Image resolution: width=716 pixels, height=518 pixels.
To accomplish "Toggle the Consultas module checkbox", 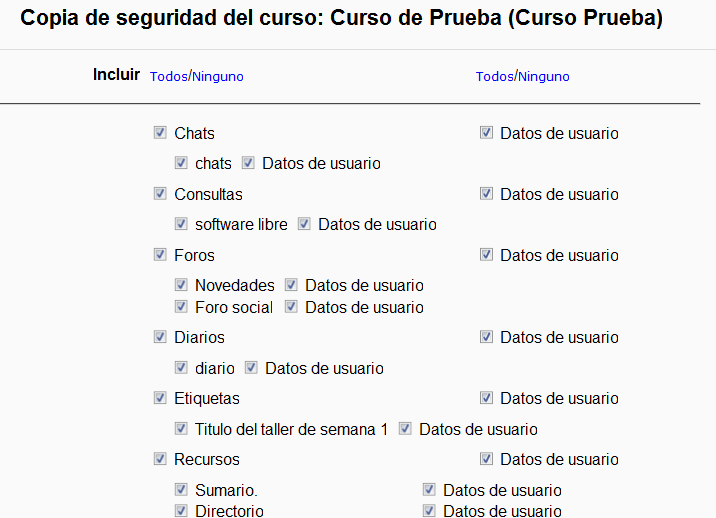I will tap(160, 194).
